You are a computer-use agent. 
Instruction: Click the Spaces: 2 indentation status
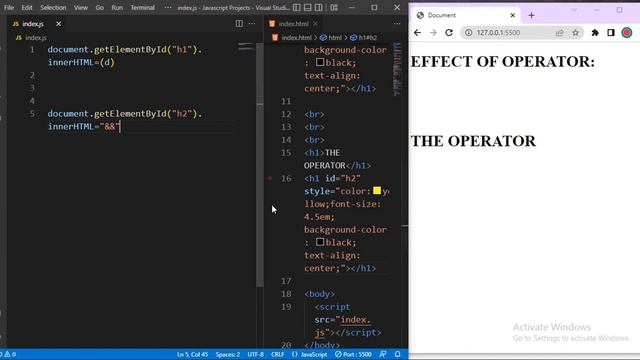coord(227,354)
